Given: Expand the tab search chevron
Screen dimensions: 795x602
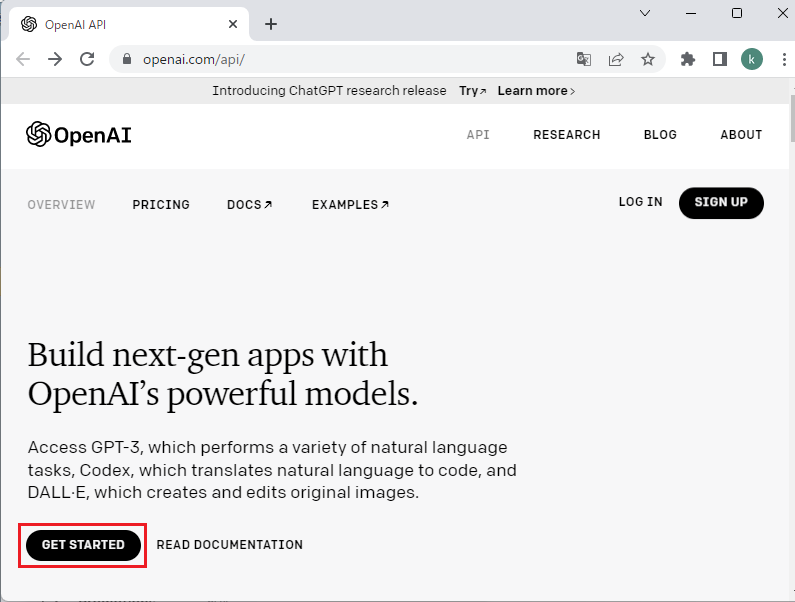Looking at the screenshot, I should (x=645, y=13).
